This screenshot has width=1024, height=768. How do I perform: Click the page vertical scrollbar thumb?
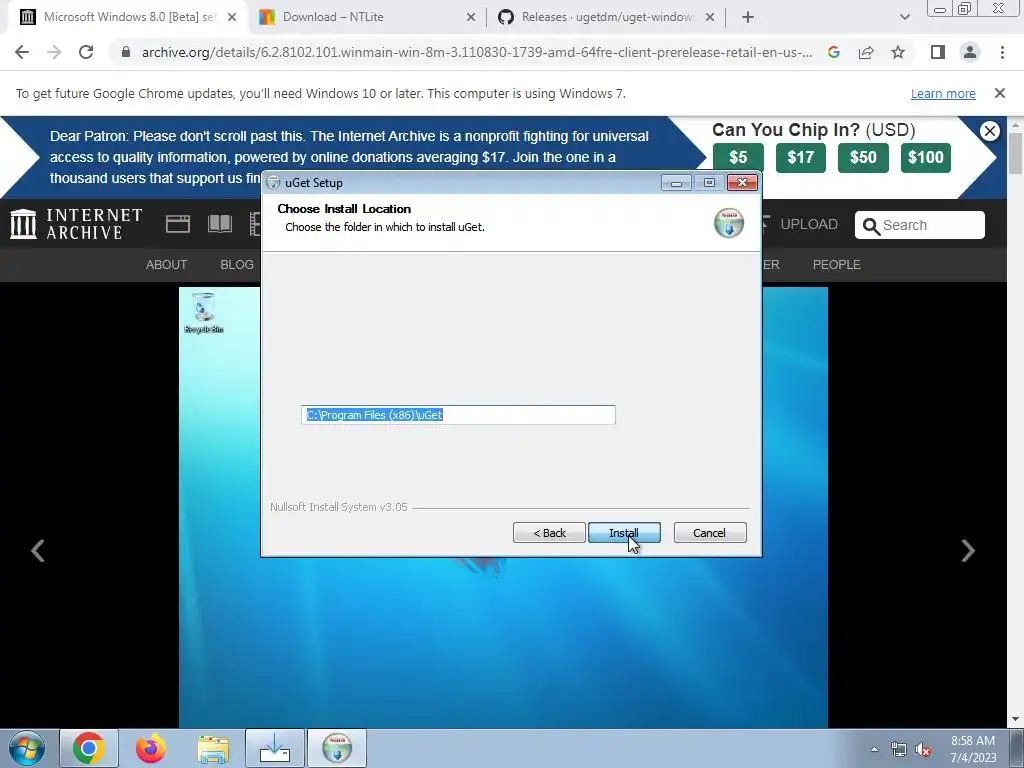coord(1015,153)
